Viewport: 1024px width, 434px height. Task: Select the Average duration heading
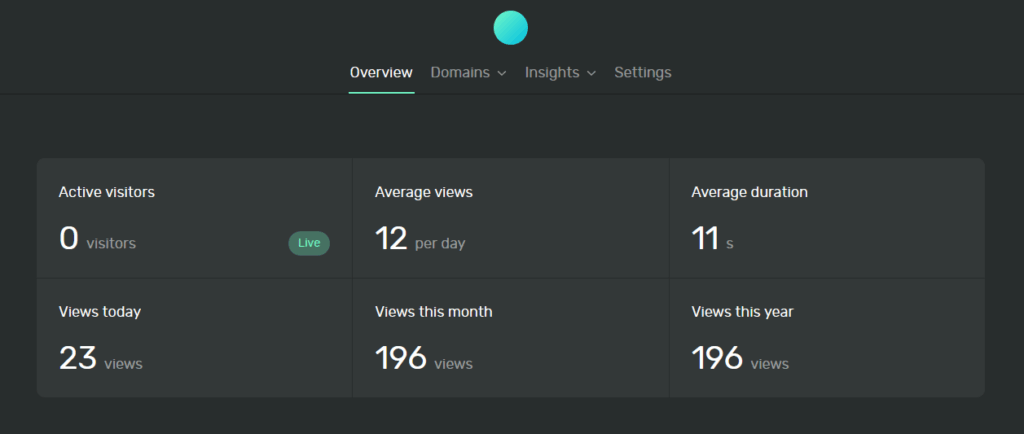[x=749, y=192]
